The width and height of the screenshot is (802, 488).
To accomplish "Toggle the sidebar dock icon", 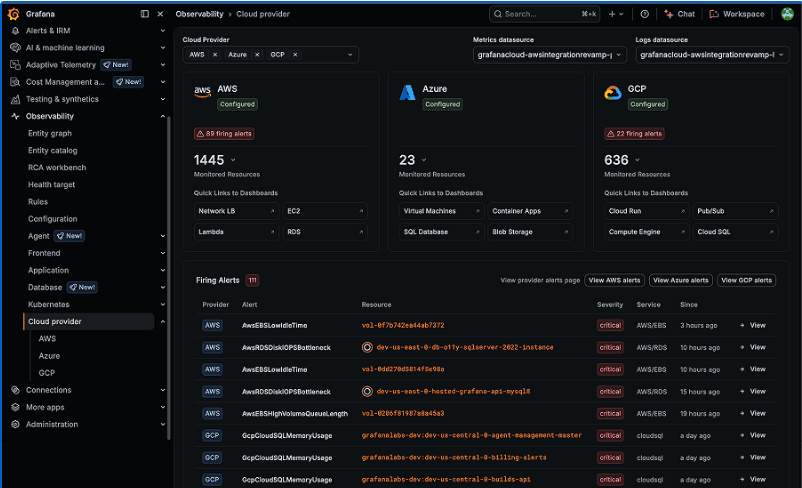I will (x=145, y=14).
